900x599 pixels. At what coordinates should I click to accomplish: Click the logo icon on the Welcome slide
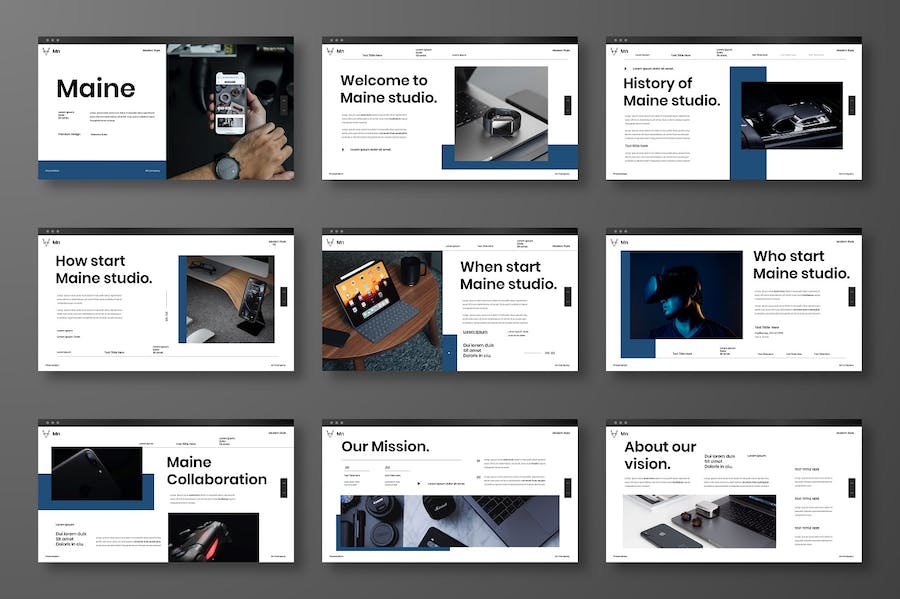click(329, 51)
